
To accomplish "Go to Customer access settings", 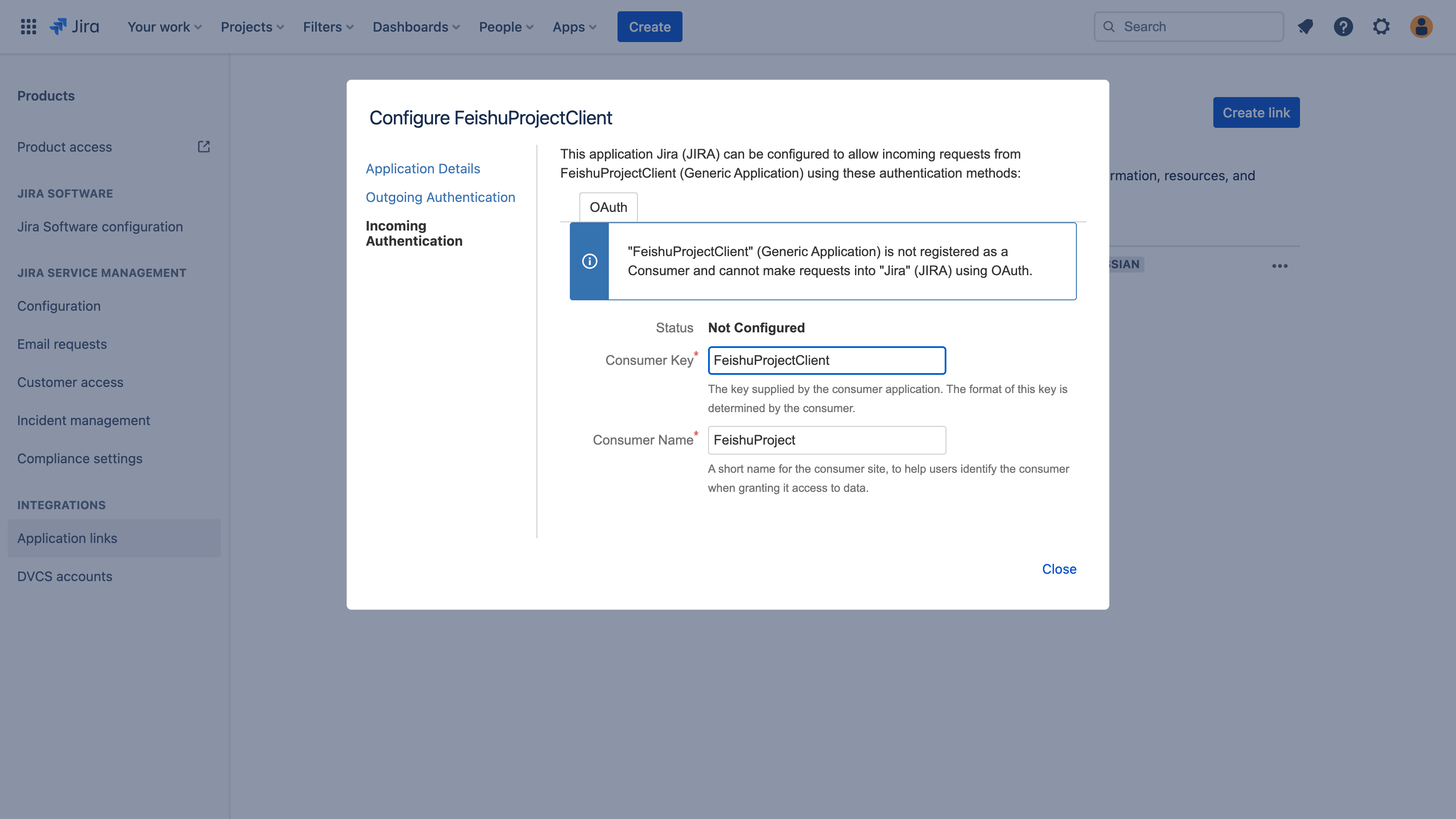I will [x=70, y=382].
